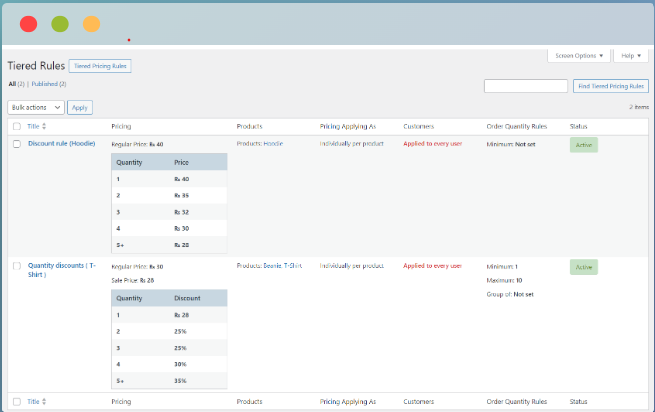Click 'Applied to every user' in T-Shirt row
The height and width of the screenshot is (412, 655).
click(432, 265)
